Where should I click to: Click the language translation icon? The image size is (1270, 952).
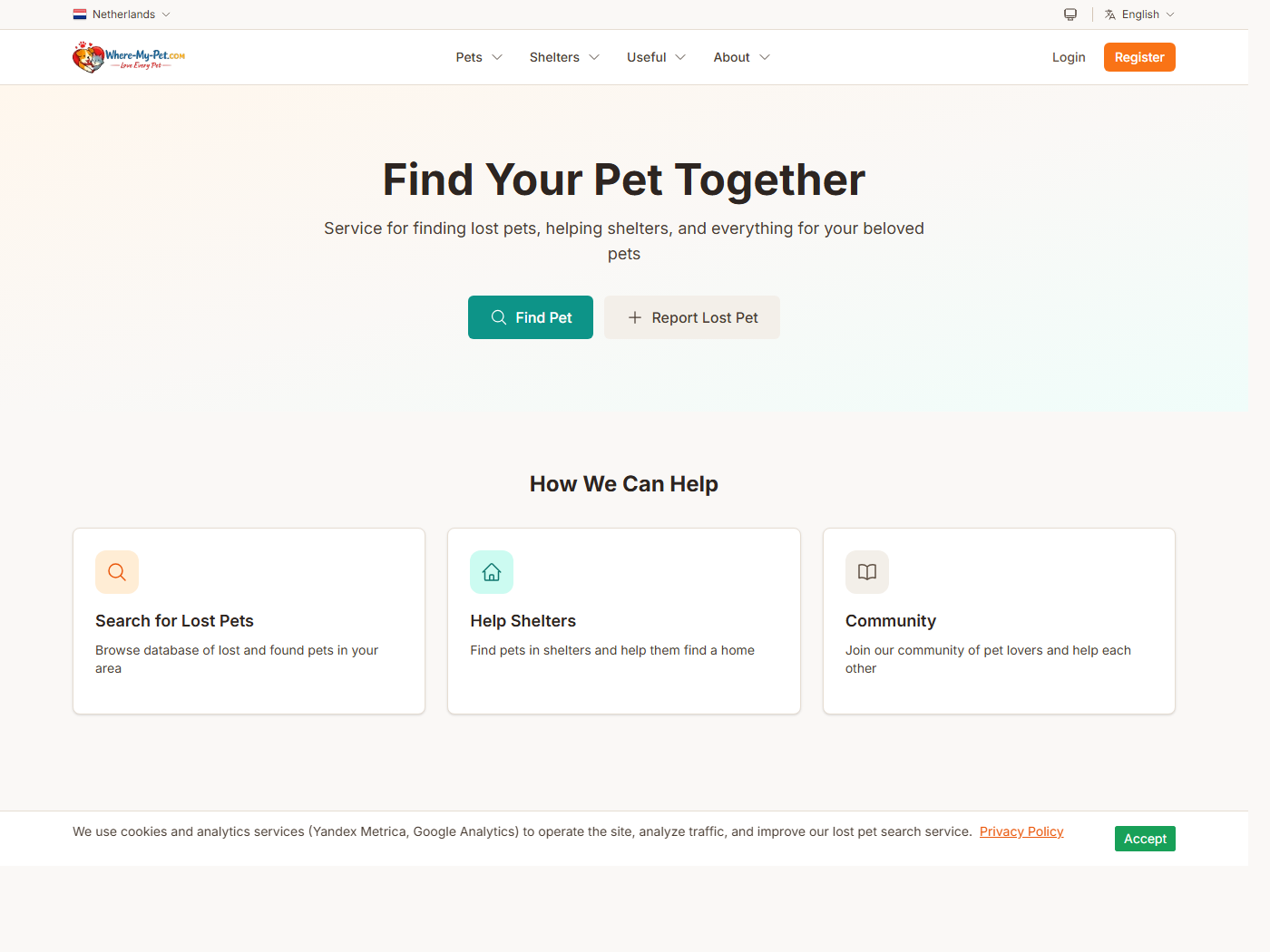(1109, 14)
